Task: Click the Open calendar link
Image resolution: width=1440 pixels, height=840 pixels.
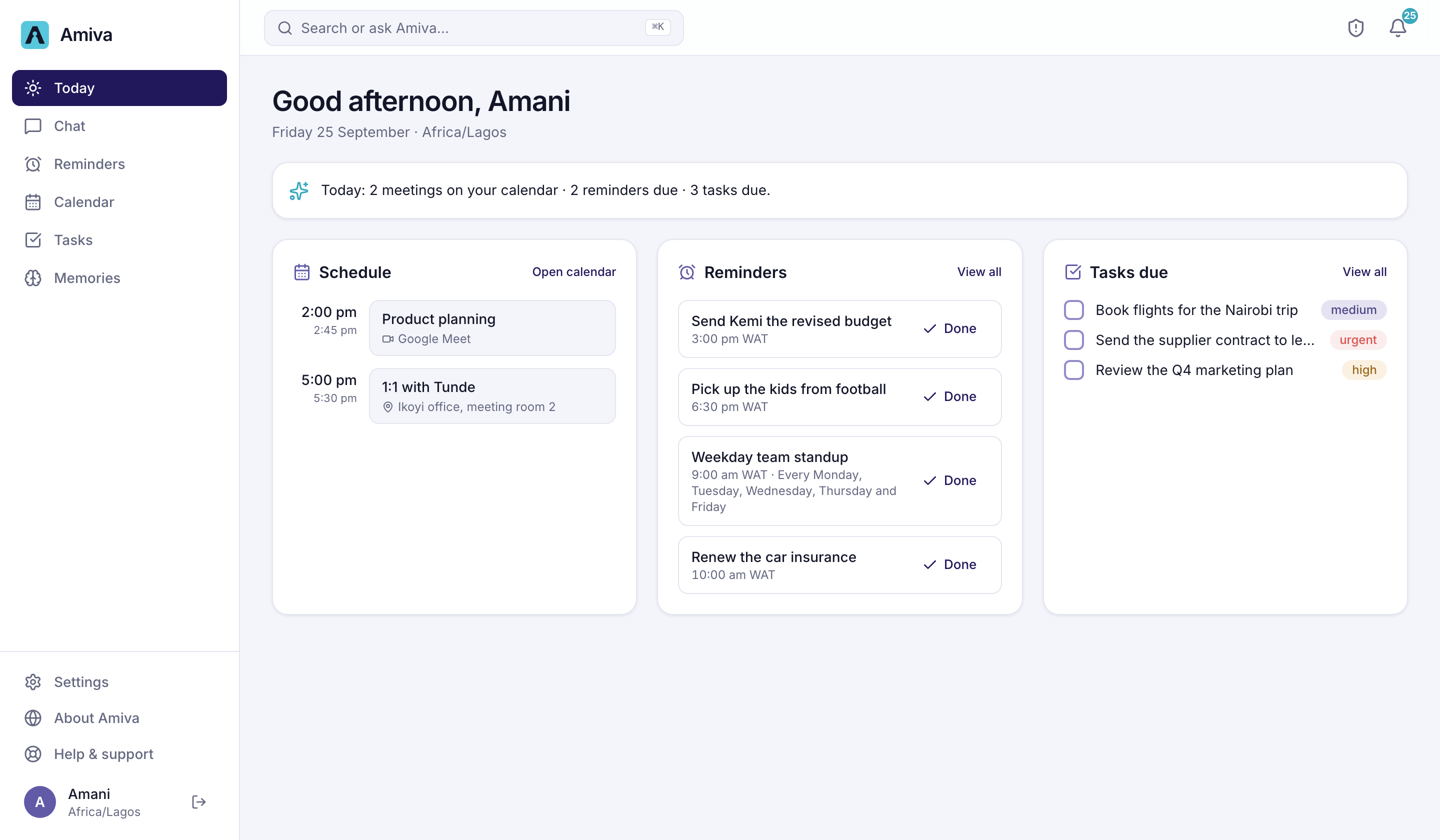Action: tap(573, 272)
